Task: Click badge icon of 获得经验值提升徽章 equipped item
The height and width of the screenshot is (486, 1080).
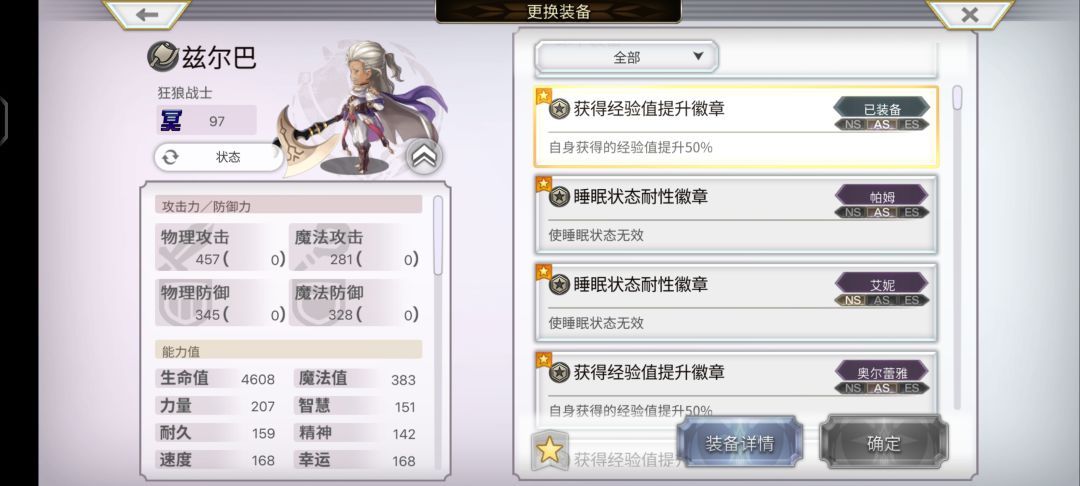Action: point(559,109)
